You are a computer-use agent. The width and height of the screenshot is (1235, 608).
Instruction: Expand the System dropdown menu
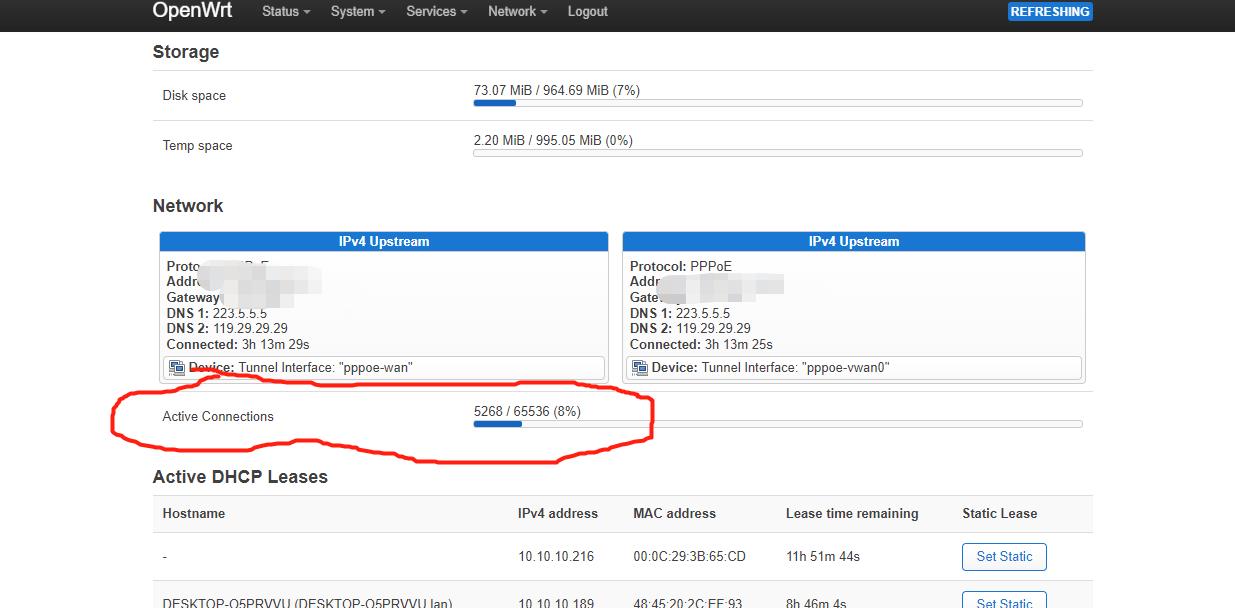click(x=356, y=11)
